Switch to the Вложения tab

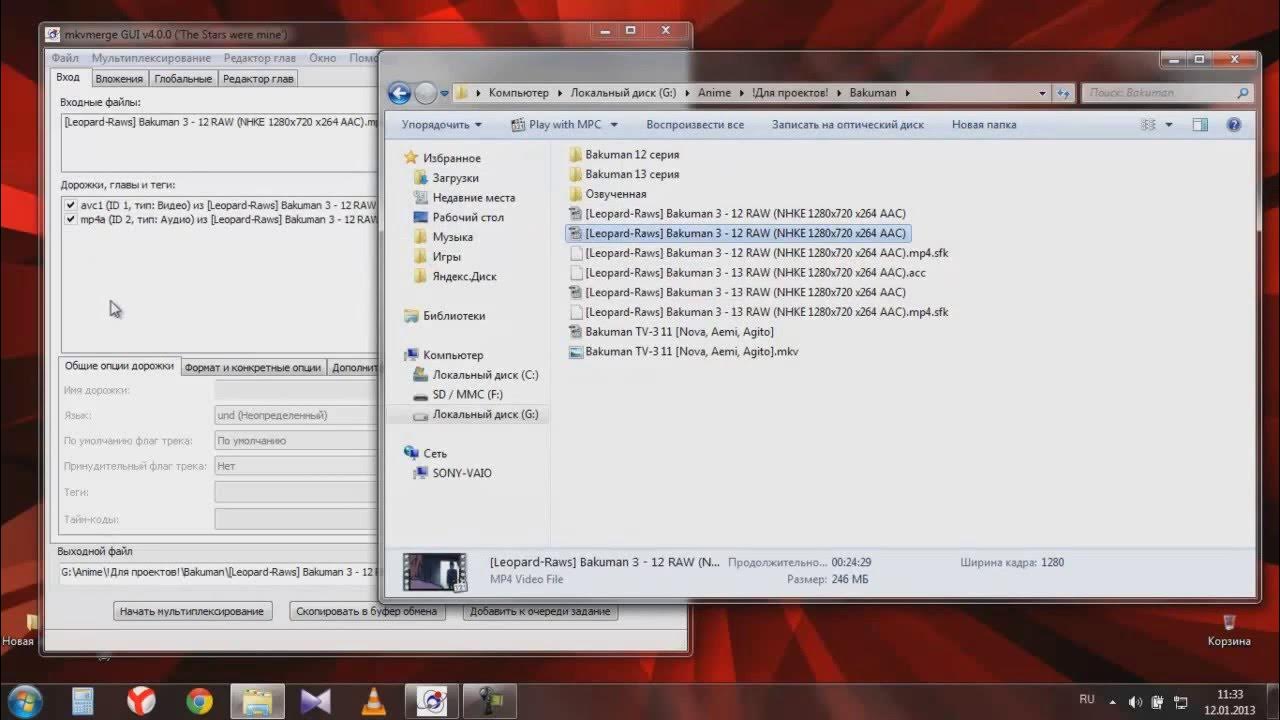click(x=119, y=79)
